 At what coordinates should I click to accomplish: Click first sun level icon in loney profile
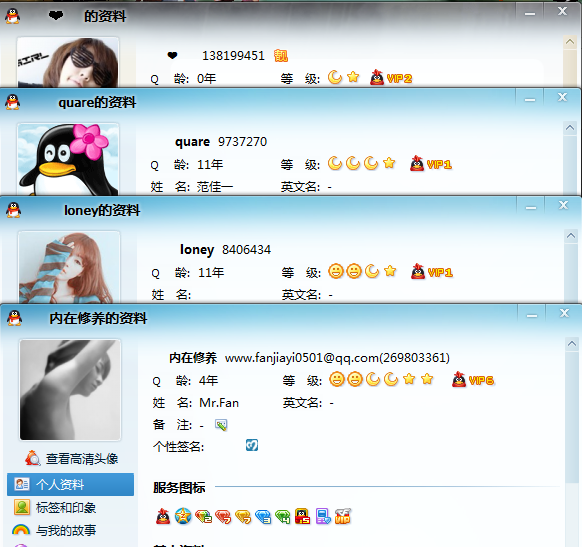coord(336,271)
